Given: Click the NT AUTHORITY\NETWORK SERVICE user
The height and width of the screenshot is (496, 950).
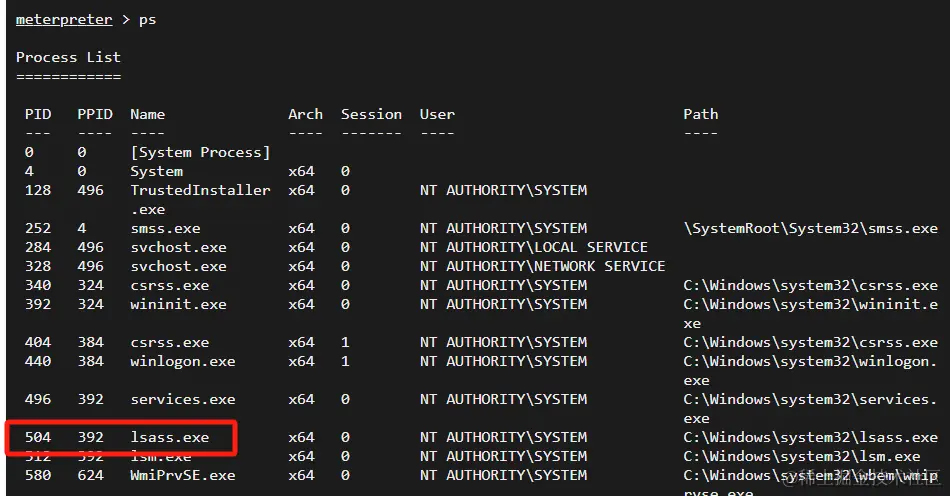Looking at the screenshot, I should (542, 266).
